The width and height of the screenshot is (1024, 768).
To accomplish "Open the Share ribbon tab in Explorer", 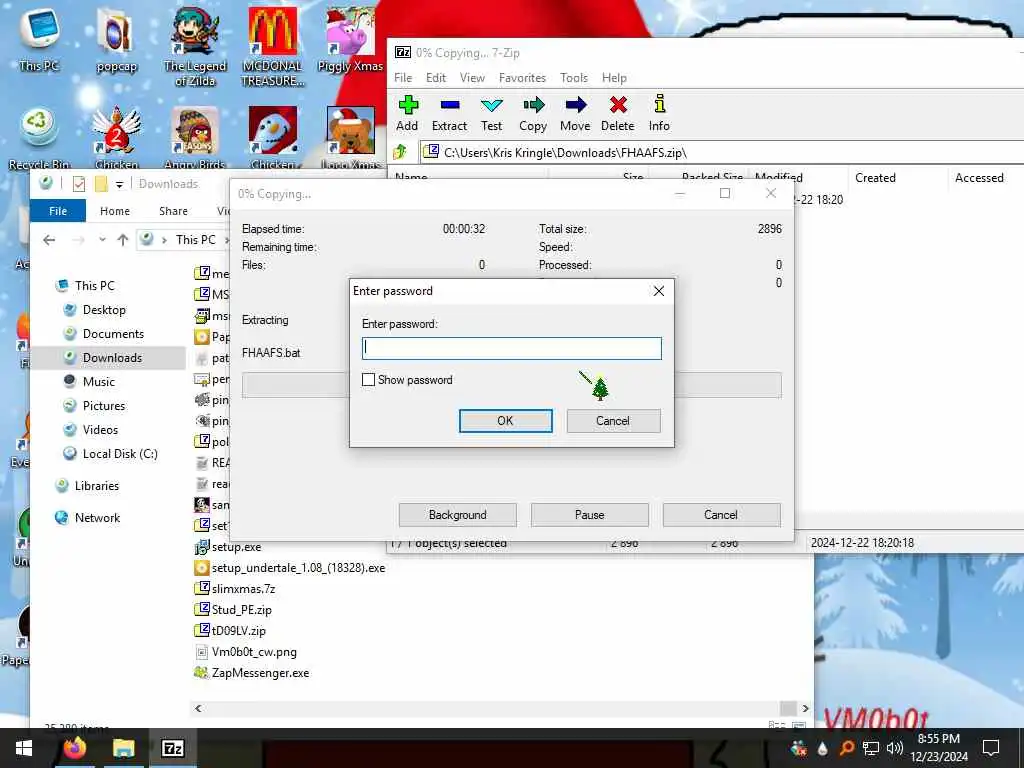I will coord(173,211).
